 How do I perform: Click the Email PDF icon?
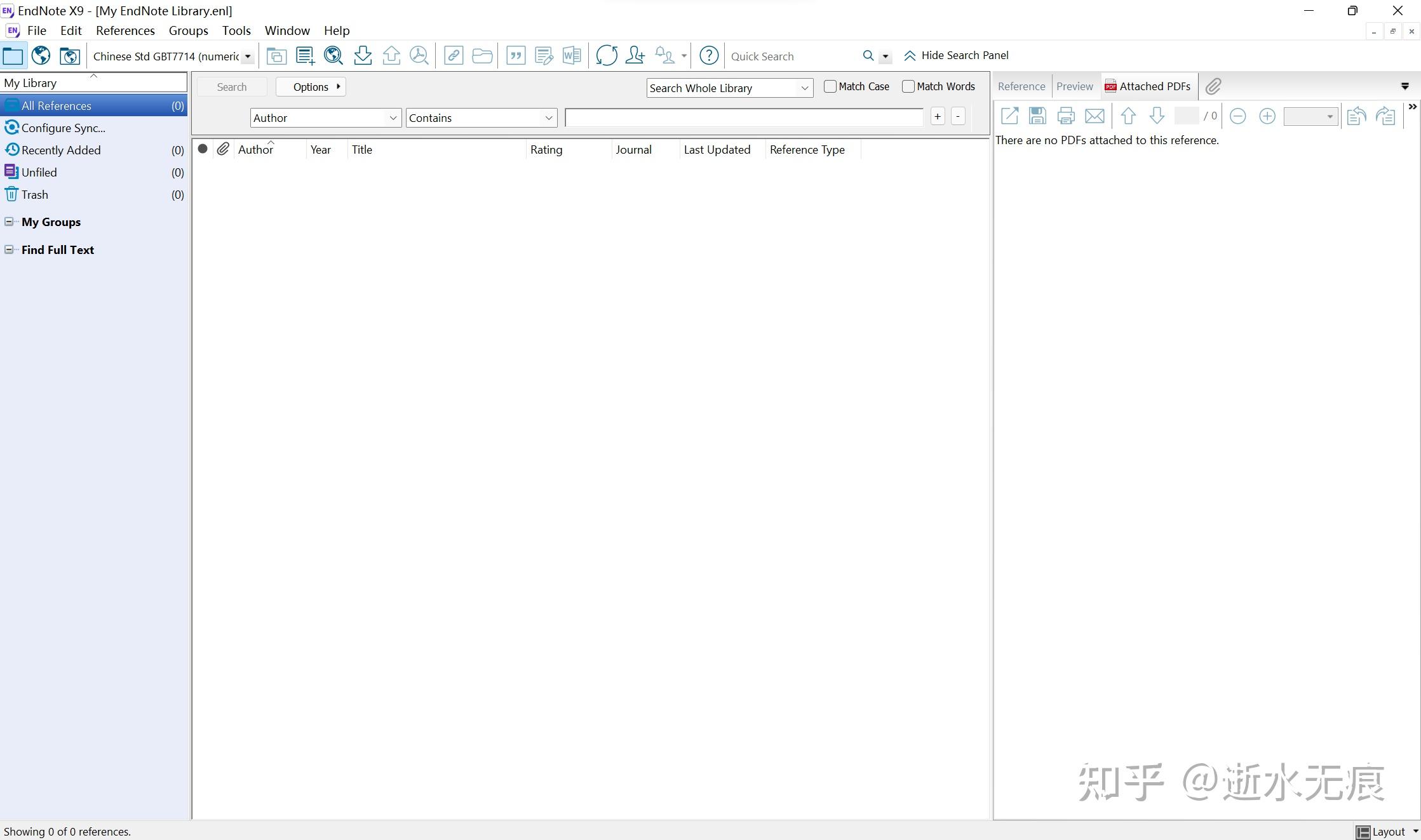tap(1094, 116)
